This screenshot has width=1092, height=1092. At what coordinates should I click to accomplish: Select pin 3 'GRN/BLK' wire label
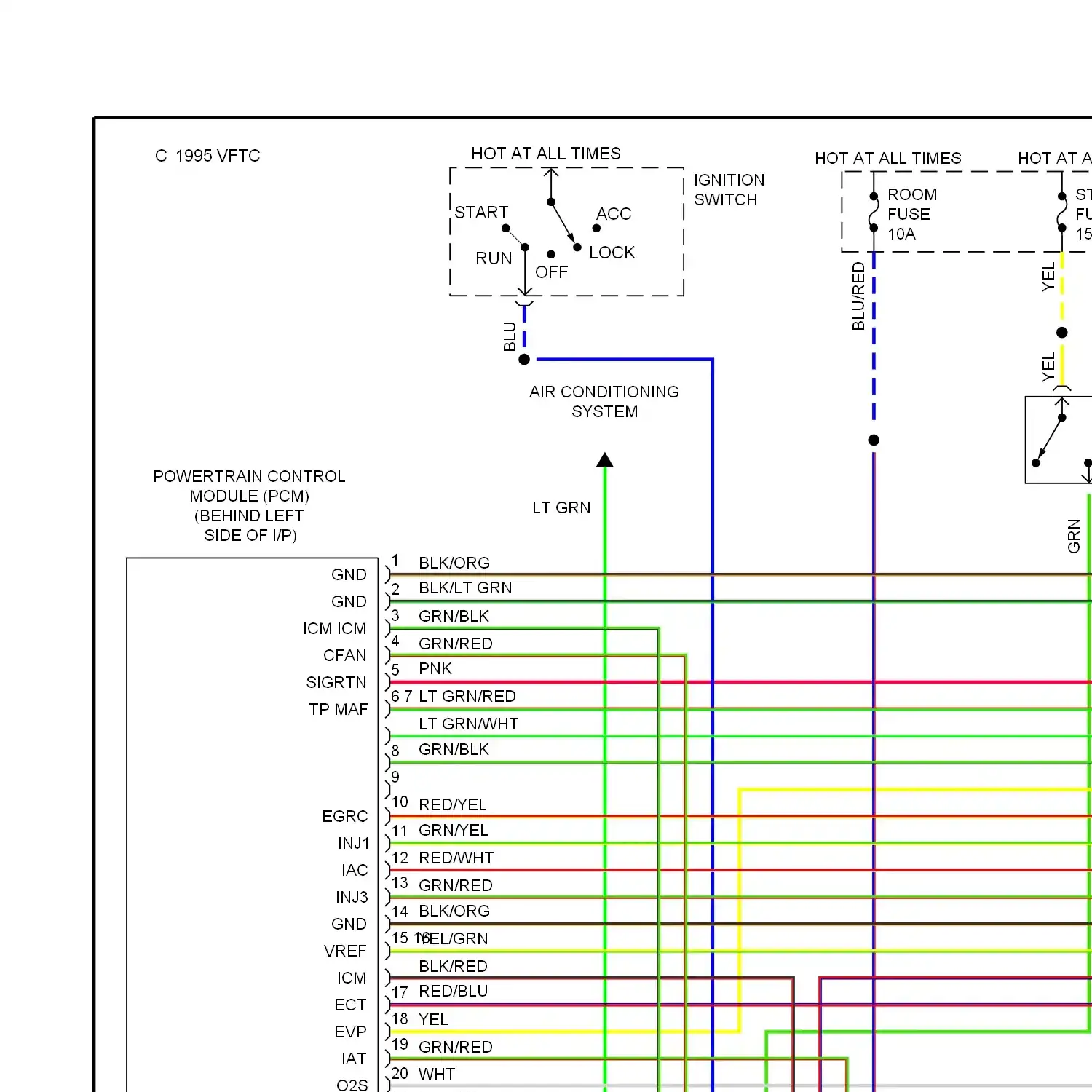click(x=454, y=617)
